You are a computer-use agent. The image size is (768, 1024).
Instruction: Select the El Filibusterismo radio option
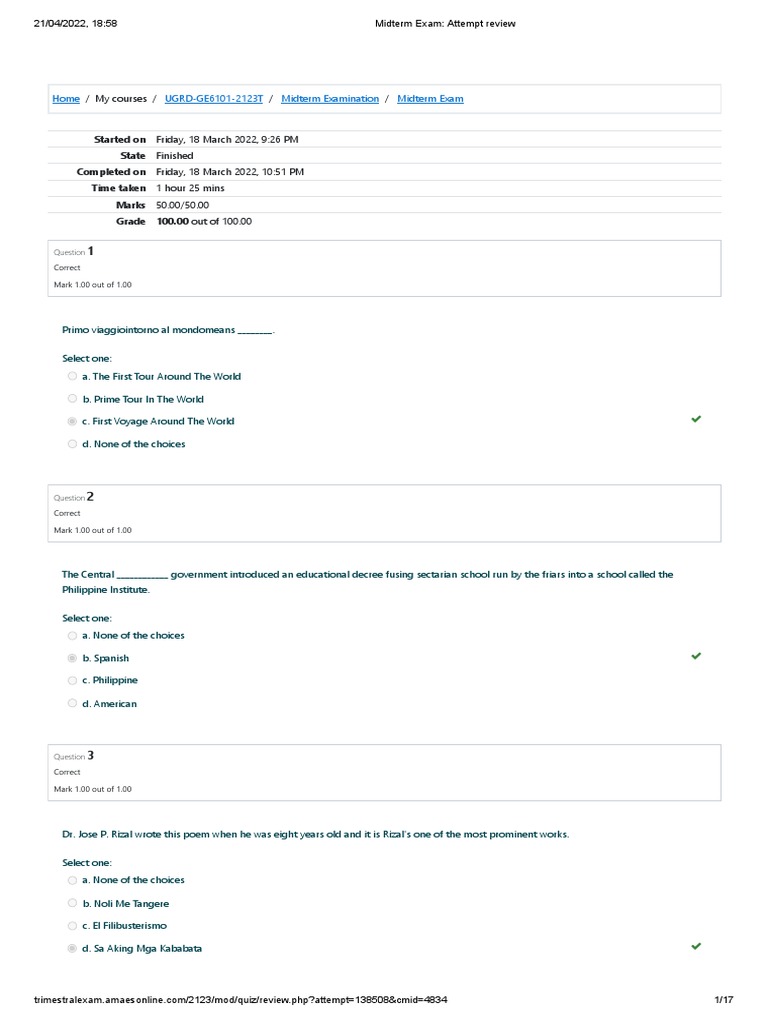(72, 926)
